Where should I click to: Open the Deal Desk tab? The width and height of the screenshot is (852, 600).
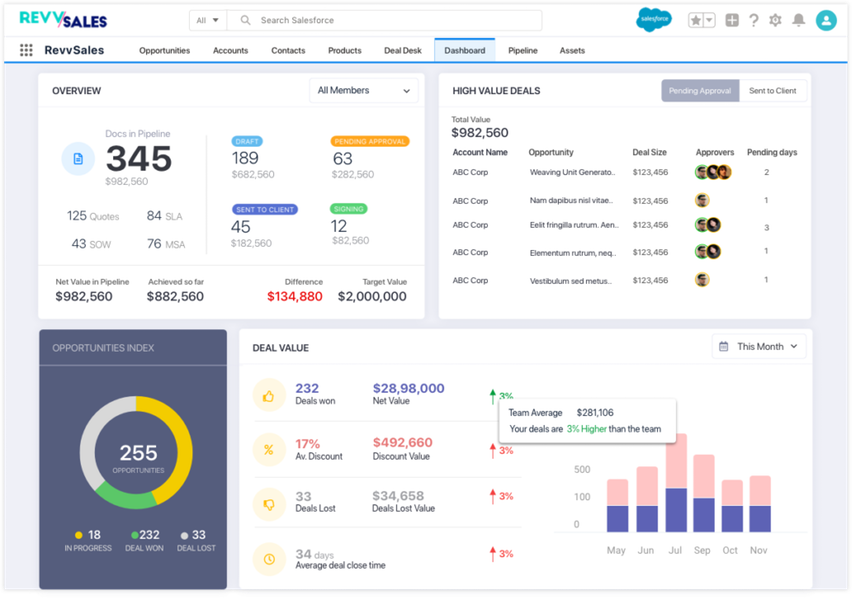coord(402,50)
